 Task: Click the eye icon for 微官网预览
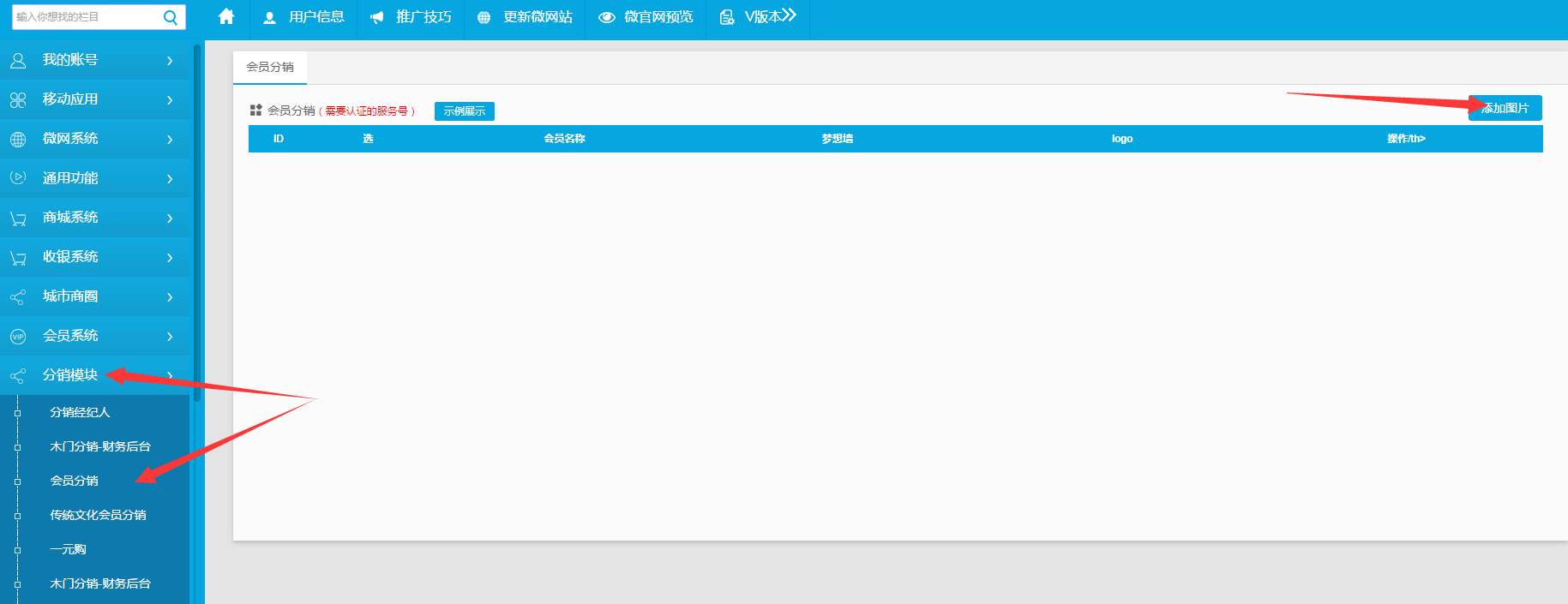tap(607, 17)
